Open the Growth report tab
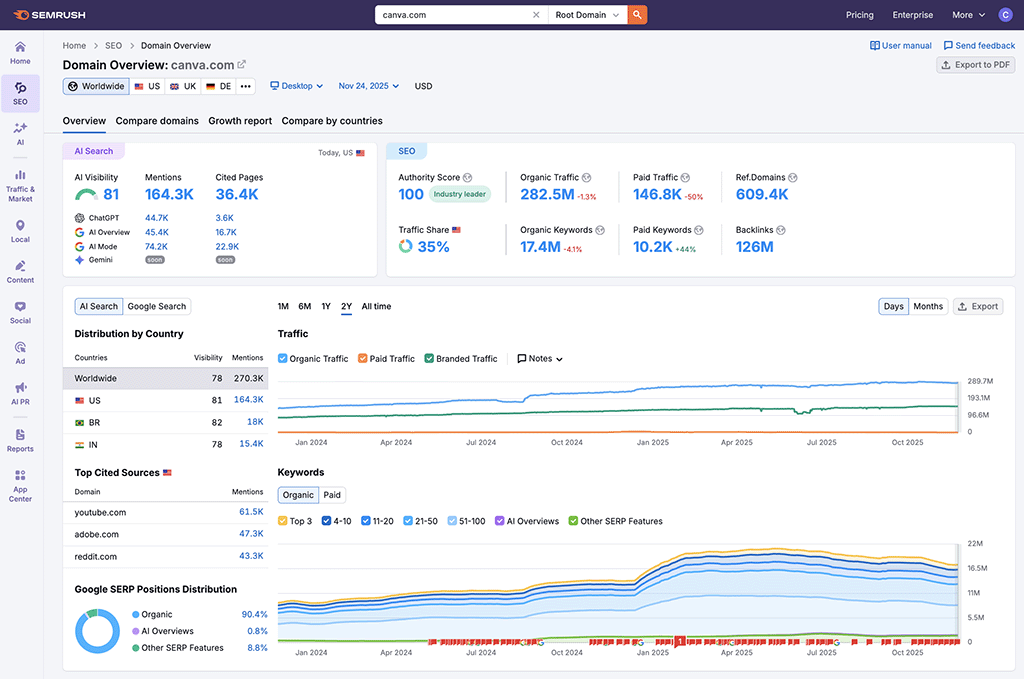Screen dimensions: 1024x679 pyautogui.click(x=240, y=121)
